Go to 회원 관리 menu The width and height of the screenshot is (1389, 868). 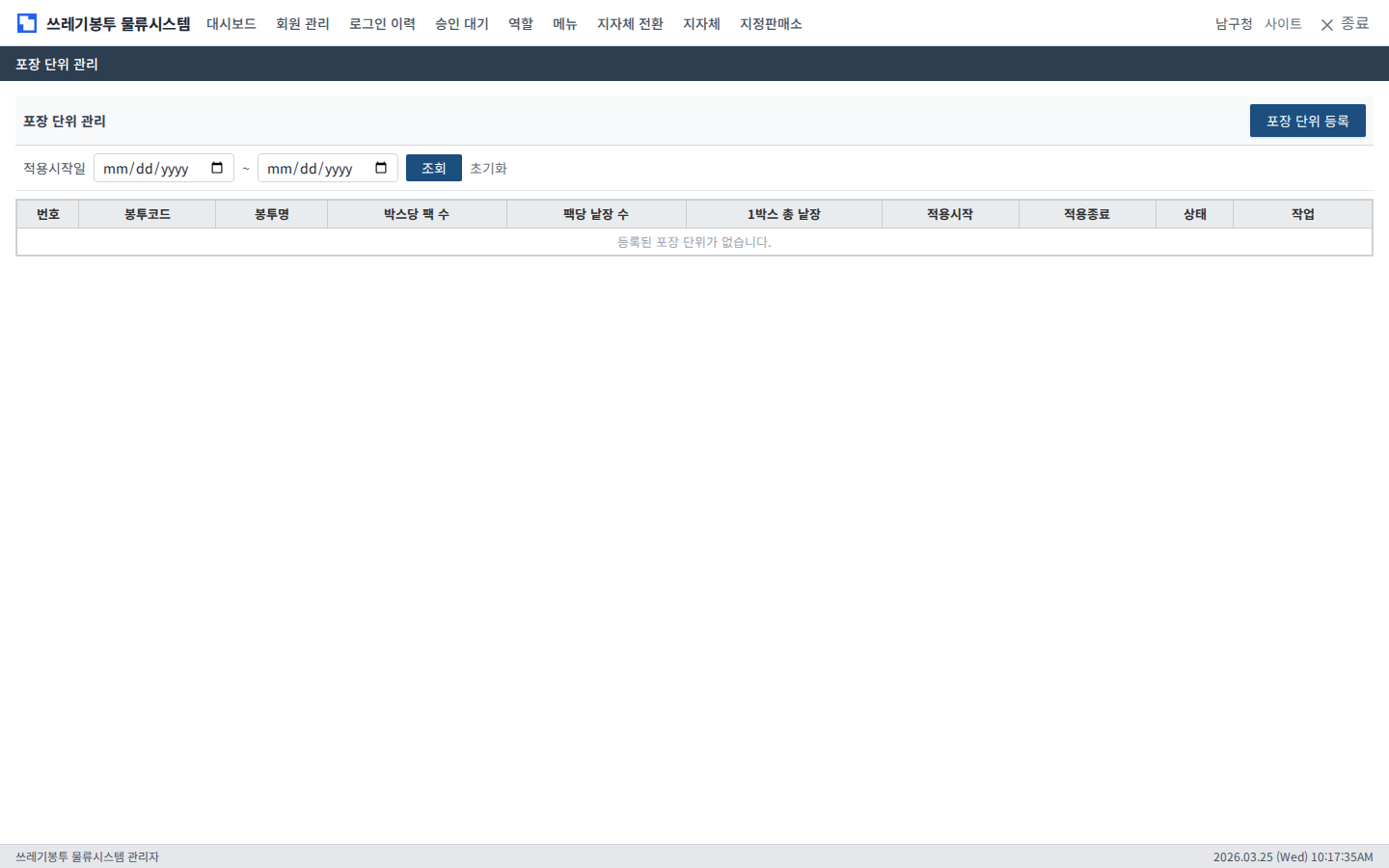(302, 23)
